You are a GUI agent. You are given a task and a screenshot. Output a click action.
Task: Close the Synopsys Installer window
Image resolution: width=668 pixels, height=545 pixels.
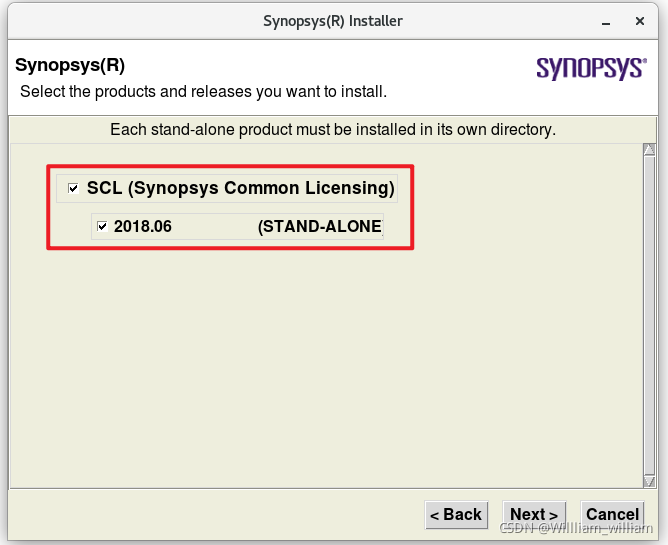(x=639, y=21)
